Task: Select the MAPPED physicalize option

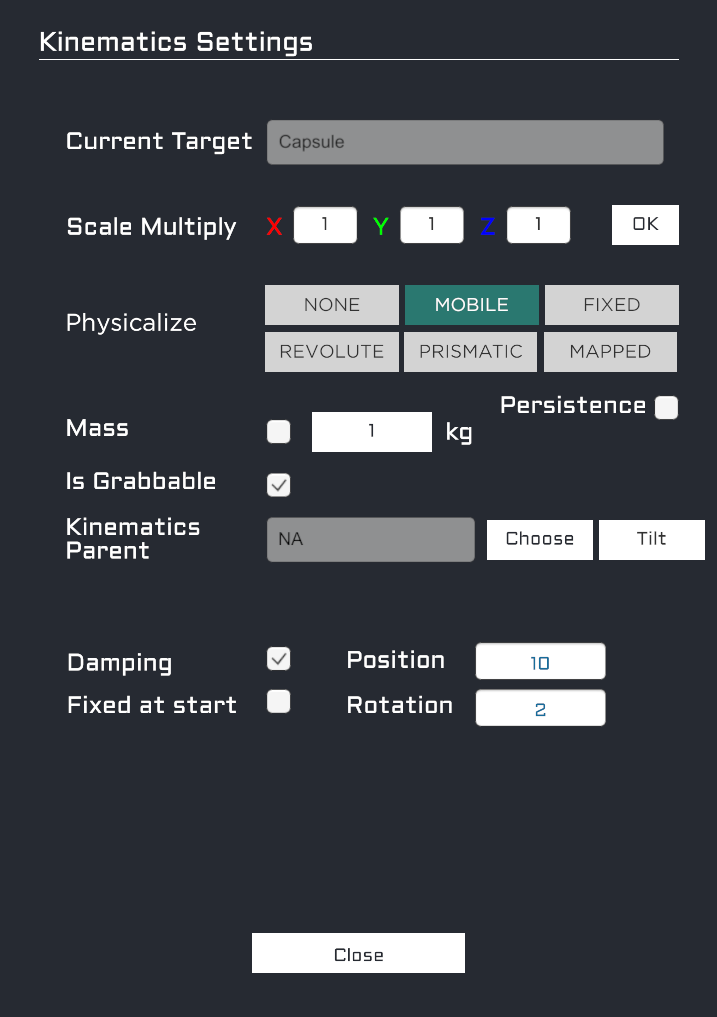Action: point(610,352)
